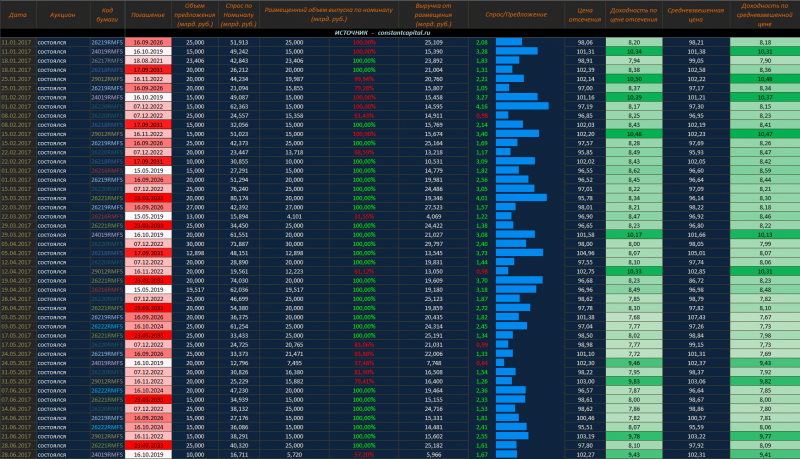Click the data bar beside ratio 4,16

[x=522, y=106]
